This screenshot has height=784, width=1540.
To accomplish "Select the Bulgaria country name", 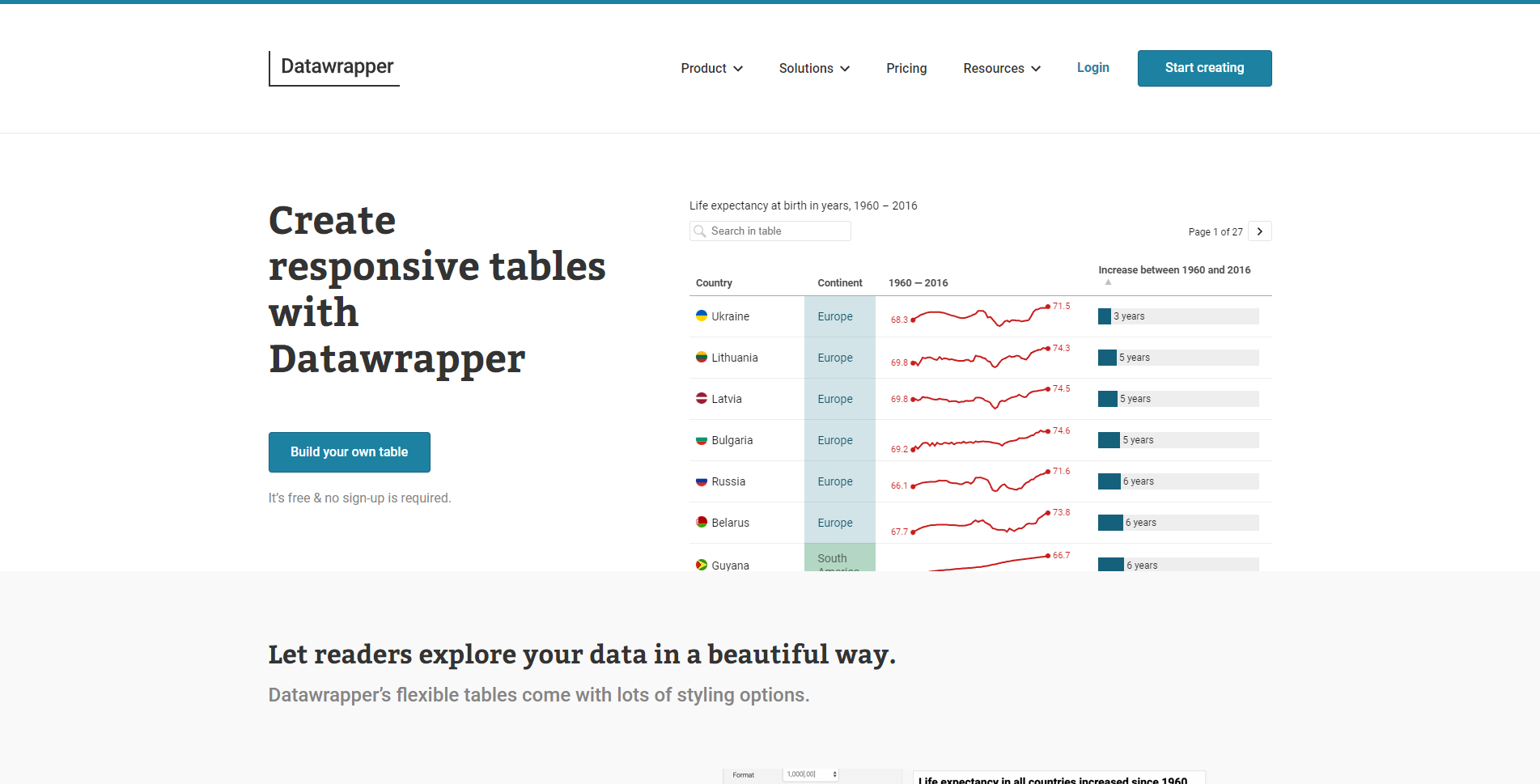I will (x=732, y=440).
